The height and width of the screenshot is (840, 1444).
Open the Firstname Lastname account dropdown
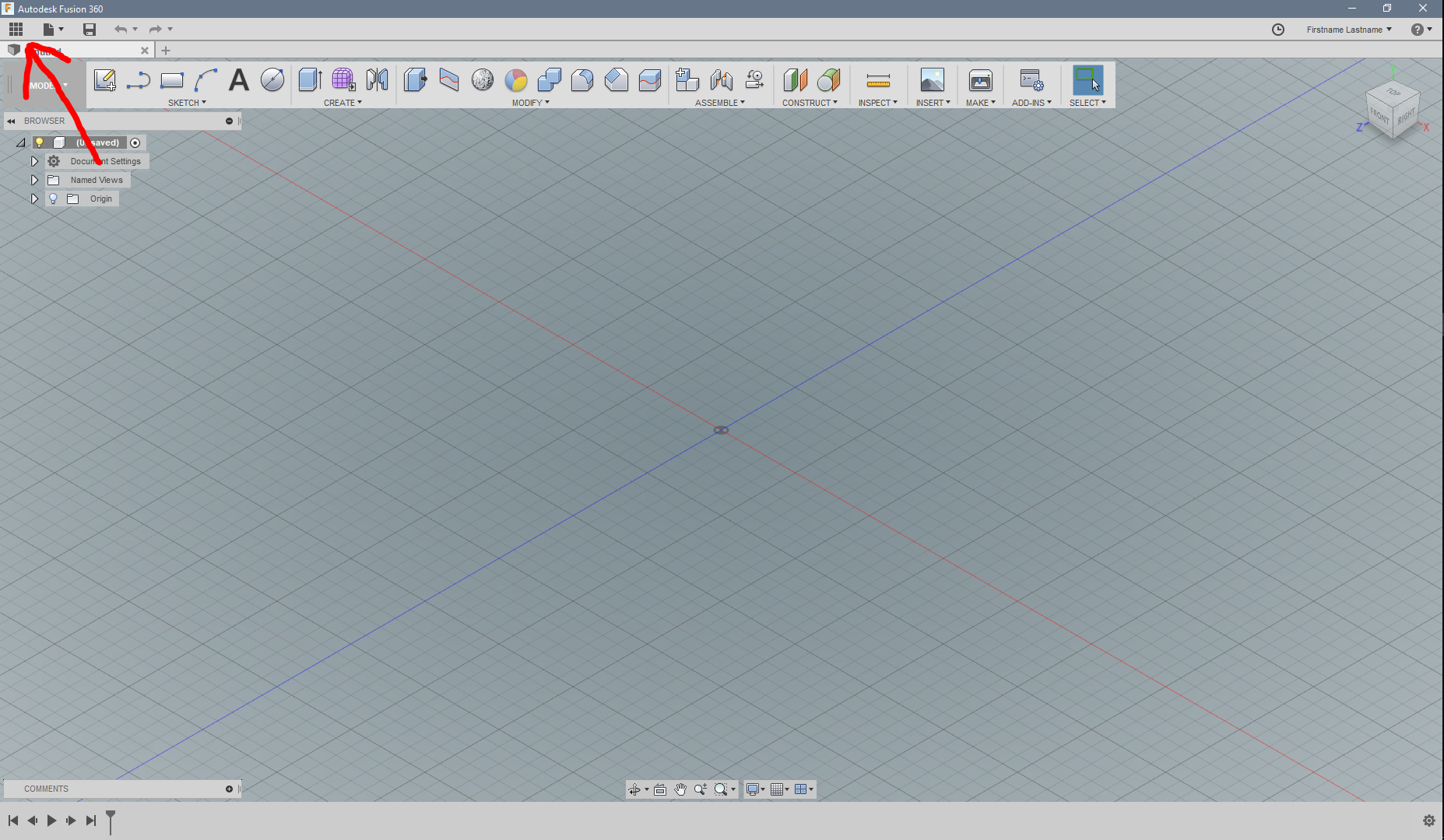click(1348, 30)
